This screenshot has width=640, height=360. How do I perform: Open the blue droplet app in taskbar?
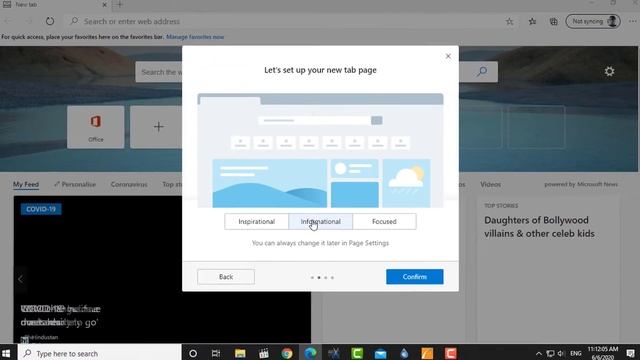tap(404, 353)
